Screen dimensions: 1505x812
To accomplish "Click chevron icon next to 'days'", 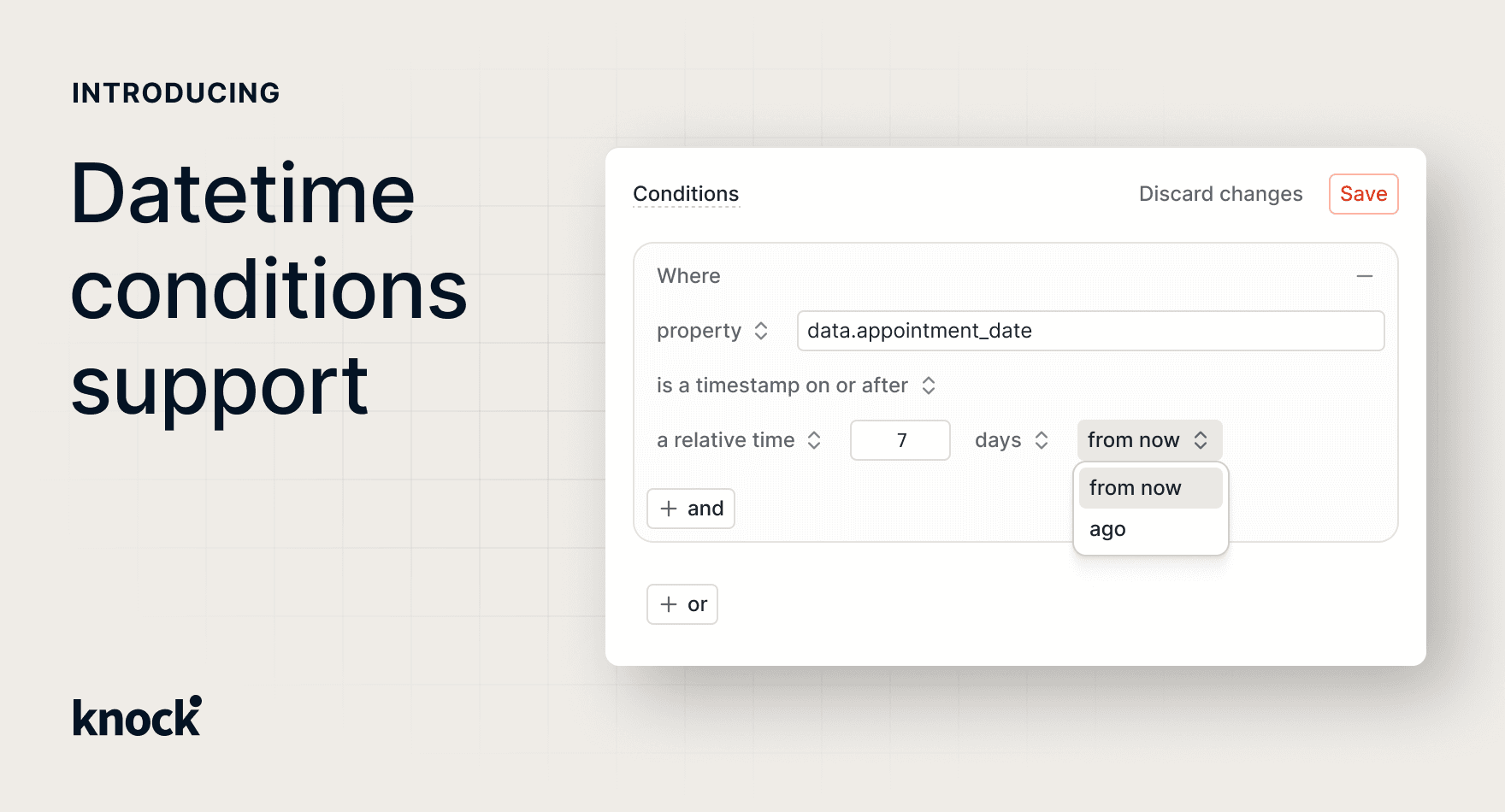I will pyautogui.click(x=1042, y=440).
